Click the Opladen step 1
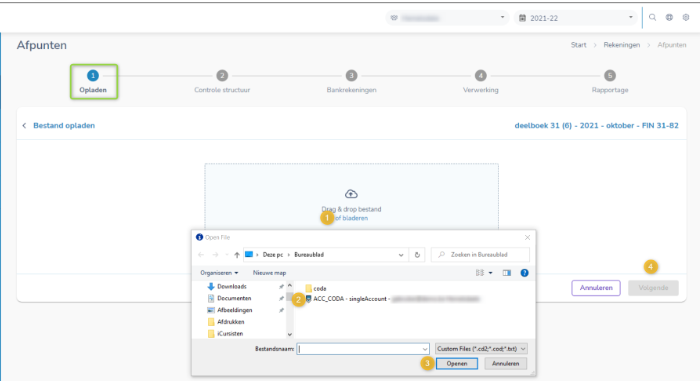Image resolution: width=700 pixels, height=383 pixels. pyautogui.click(x=93, y=82)
